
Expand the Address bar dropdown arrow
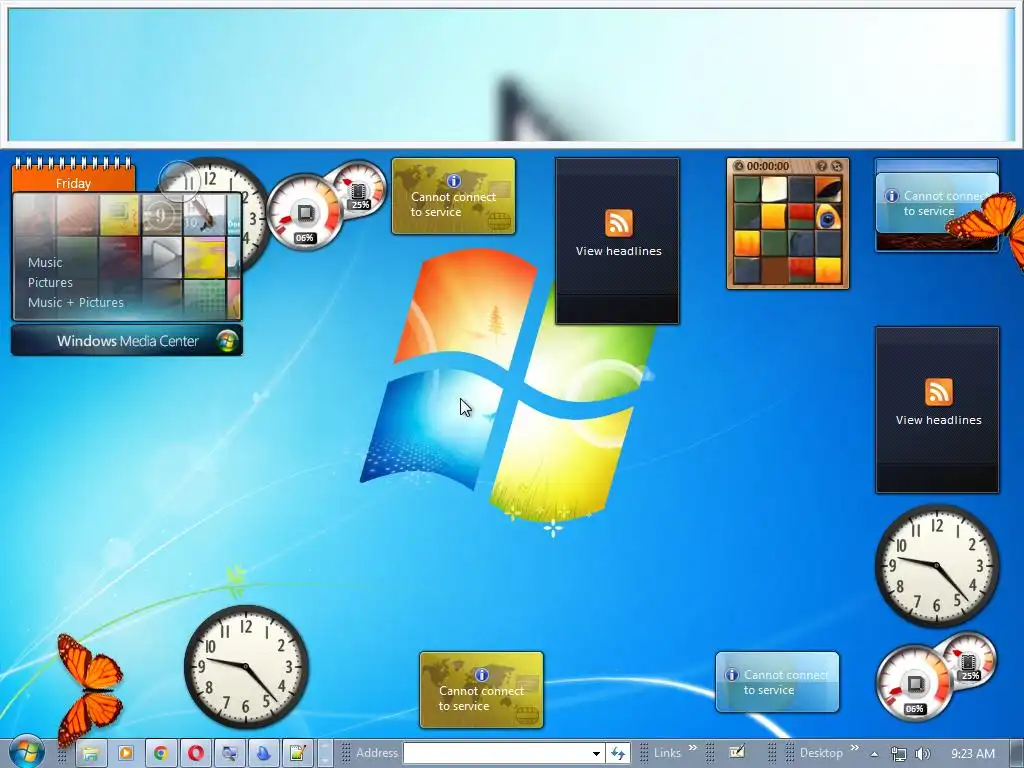(x=596, y=754)
